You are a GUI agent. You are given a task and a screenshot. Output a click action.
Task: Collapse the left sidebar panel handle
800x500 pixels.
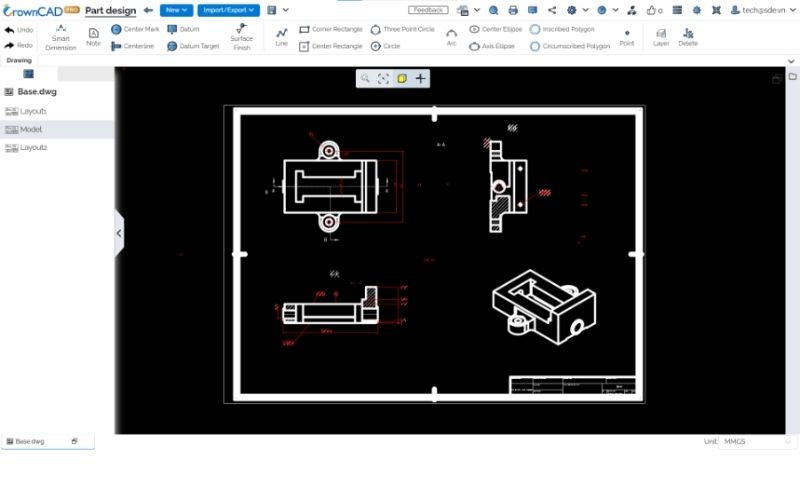pos(119,234)
